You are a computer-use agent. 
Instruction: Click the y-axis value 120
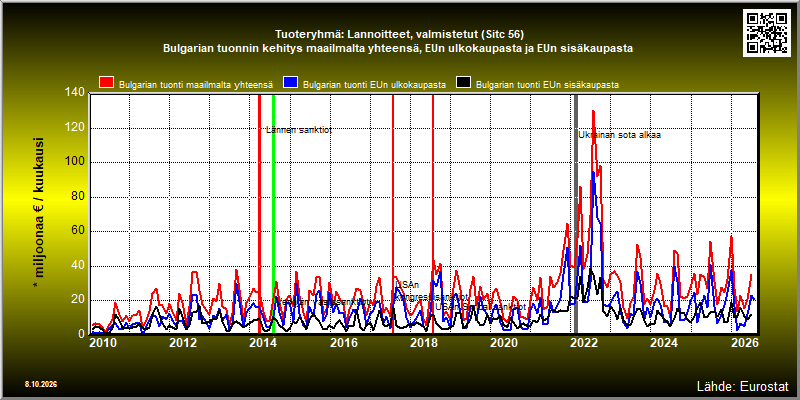(76, 128)
